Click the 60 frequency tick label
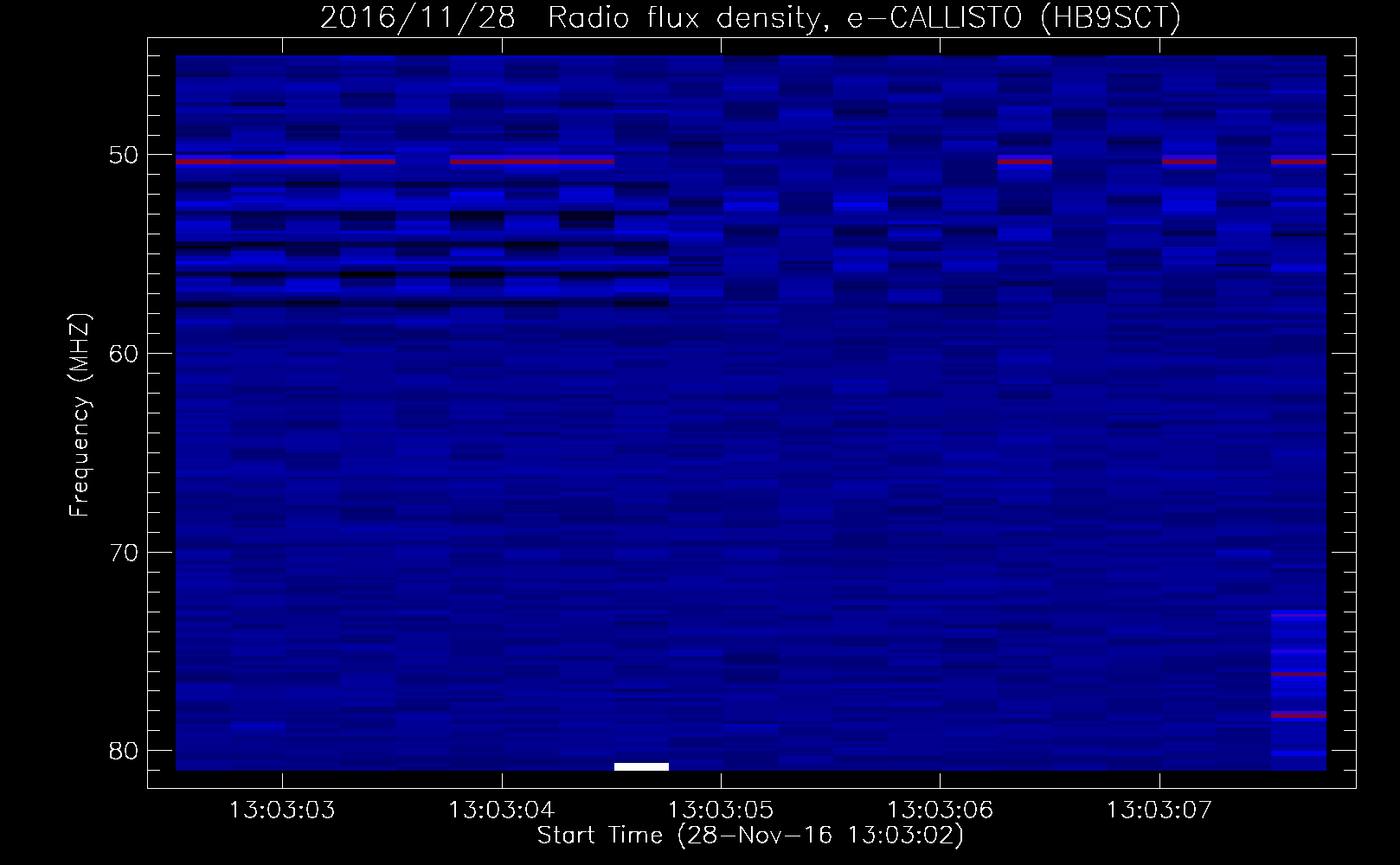 [x=124, y=354]
